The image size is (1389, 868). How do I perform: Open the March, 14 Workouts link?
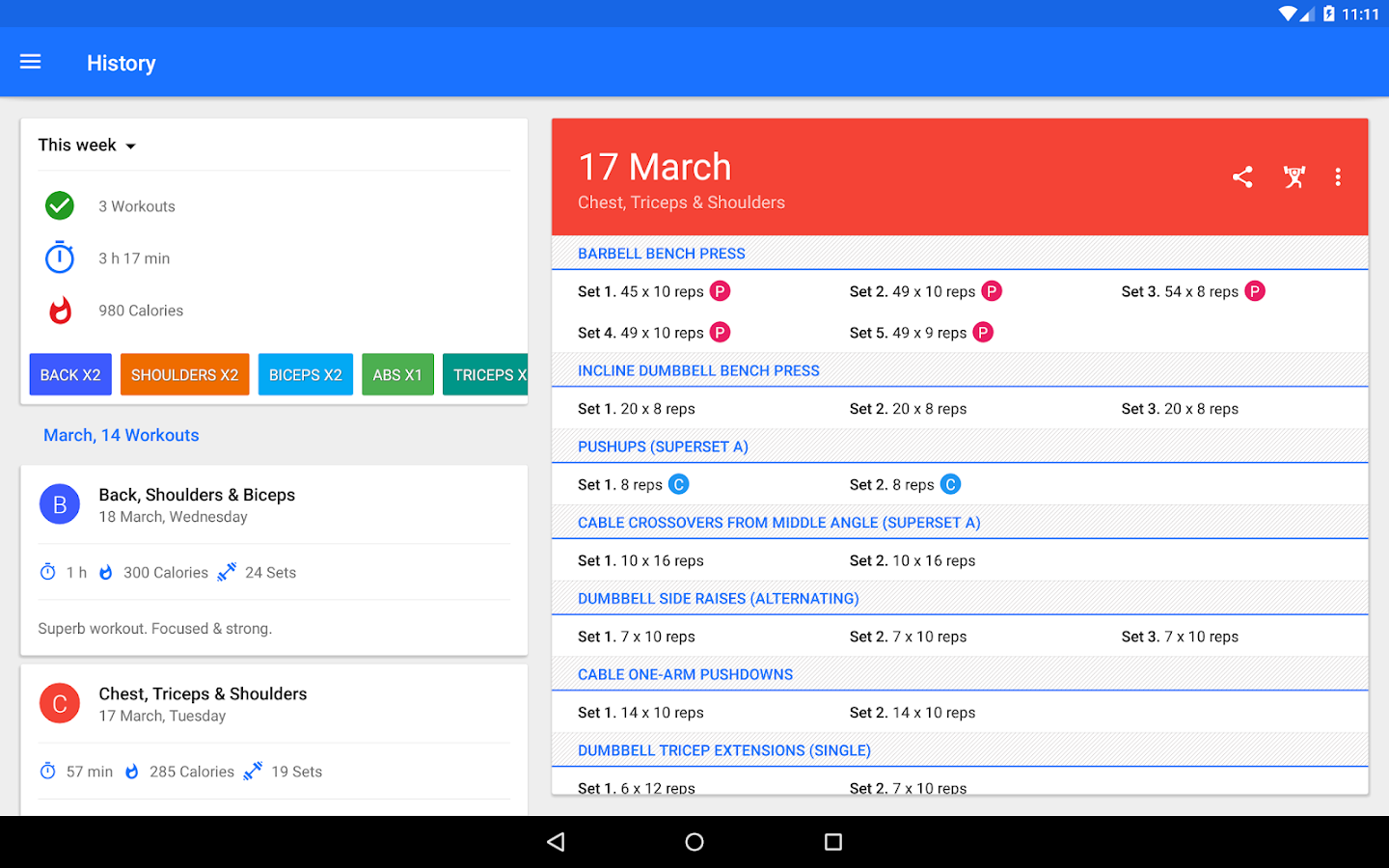click(x=121, y=435)
